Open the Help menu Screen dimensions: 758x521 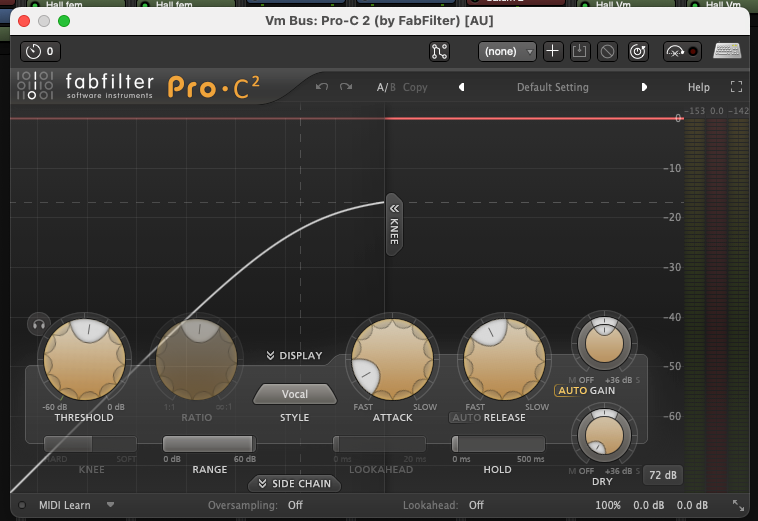[x=699, y=87]
